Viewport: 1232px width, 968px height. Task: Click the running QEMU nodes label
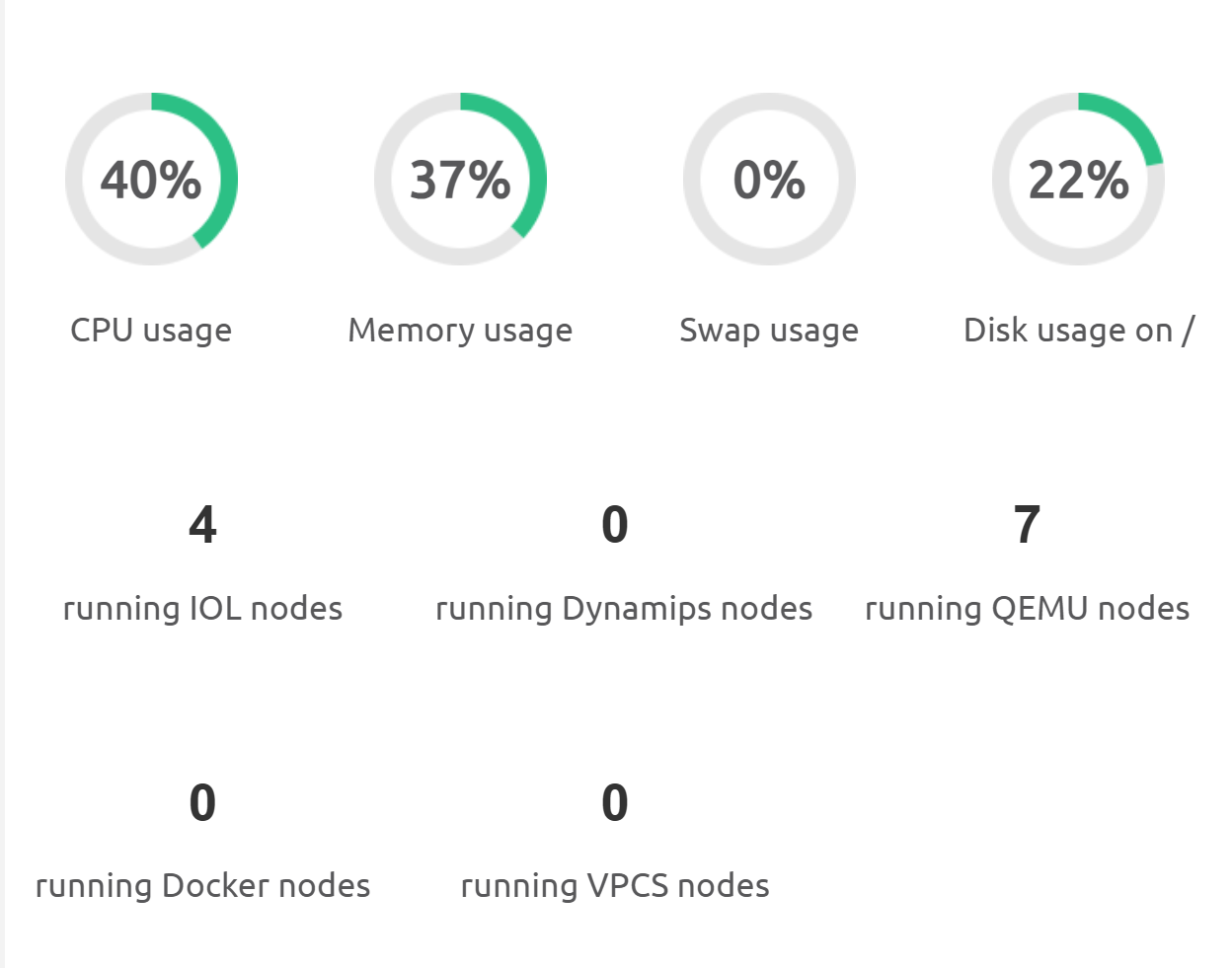pos(1028,609)
